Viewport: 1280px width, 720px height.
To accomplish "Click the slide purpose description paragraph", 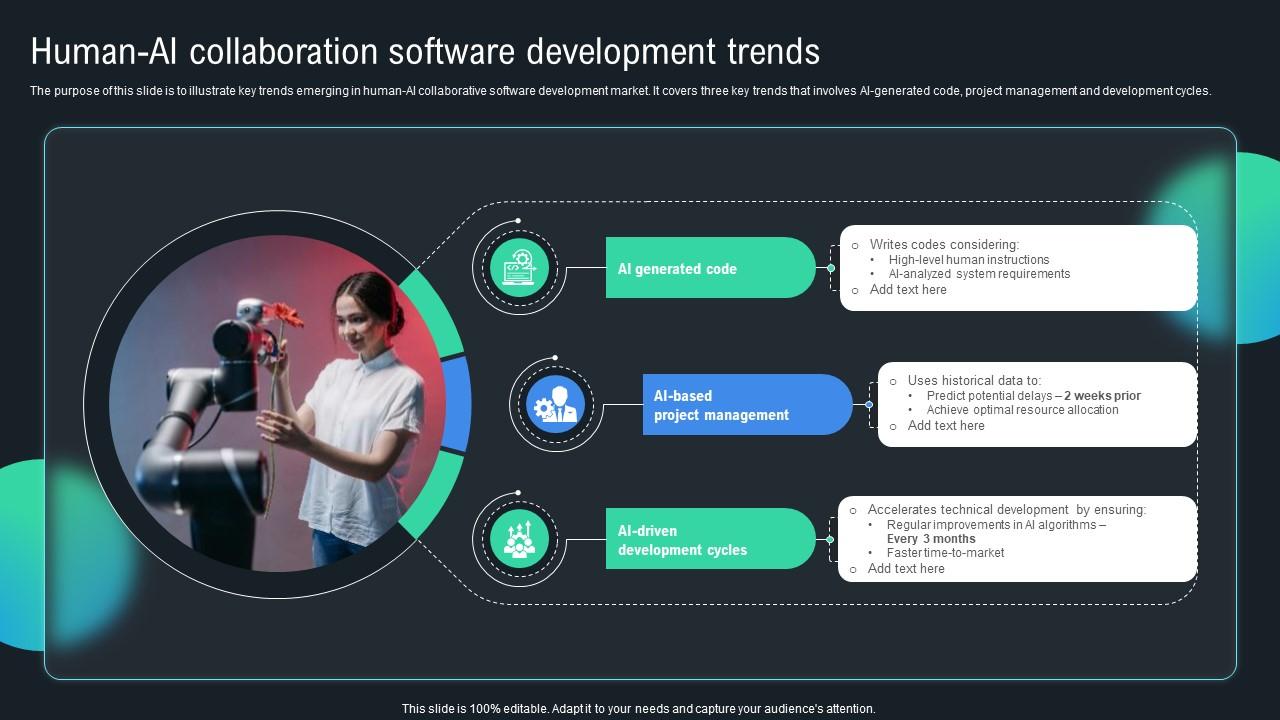I will 620,91.
